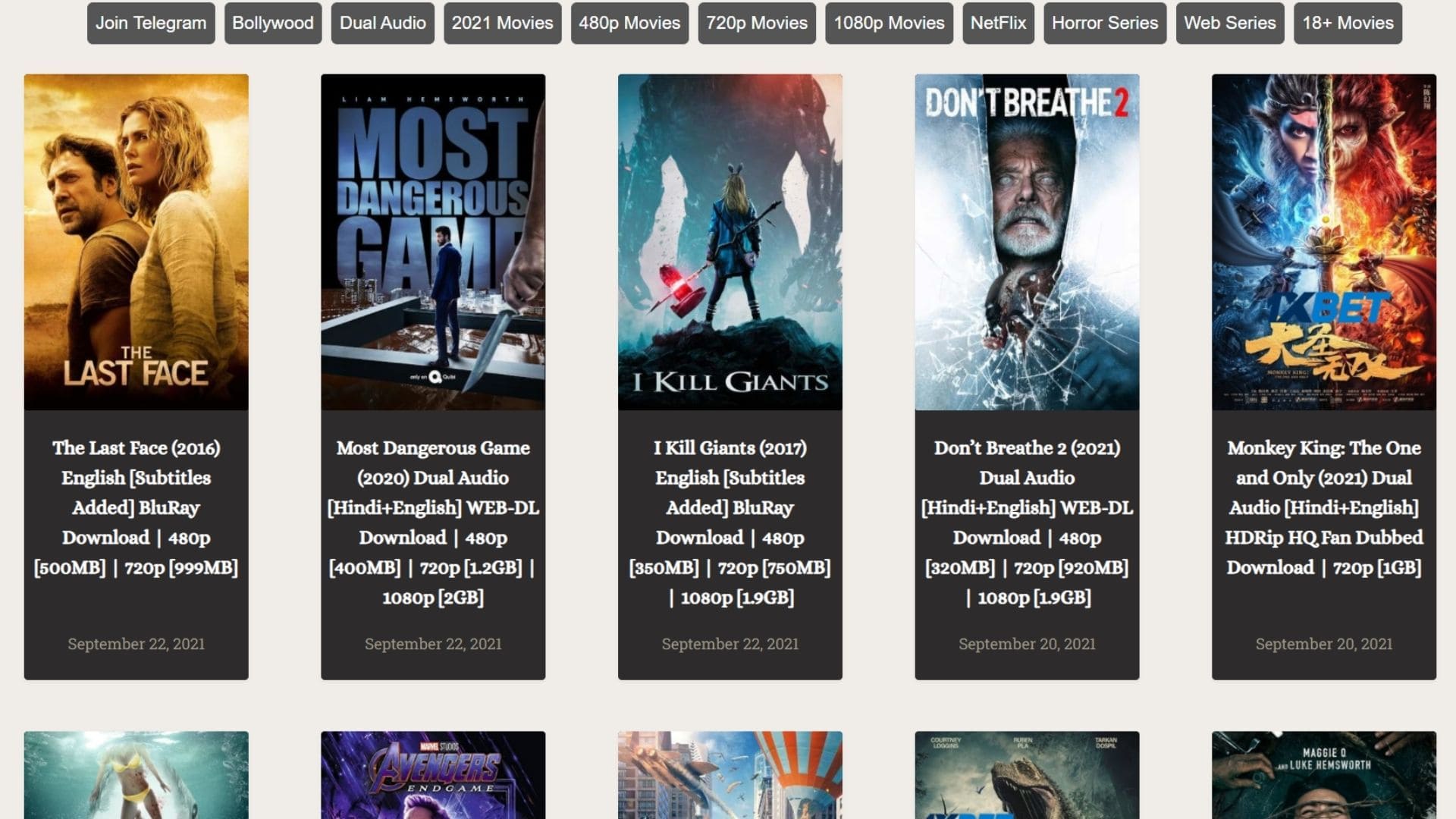1456x819 pixels.
Task: Open the hot air balloon movie poster
Action: (x=730, y=775)
